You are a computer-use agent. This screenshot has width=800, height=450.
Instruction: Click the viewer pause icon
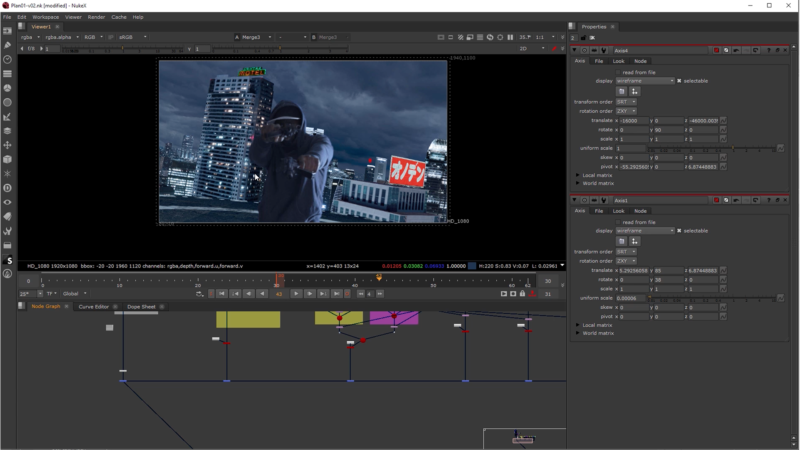tap(510, 37)
